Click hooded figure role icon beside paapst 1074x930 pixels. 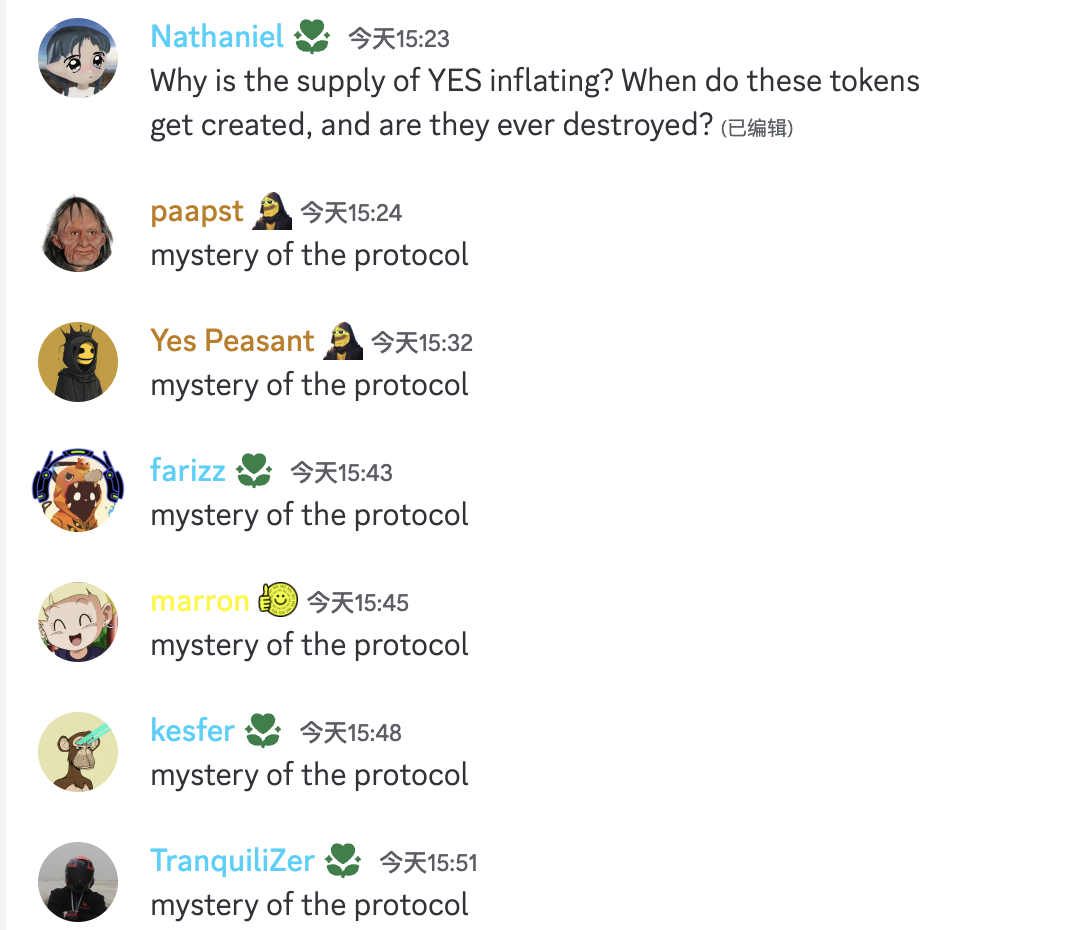pyautogui.click(x=272, y=211)
